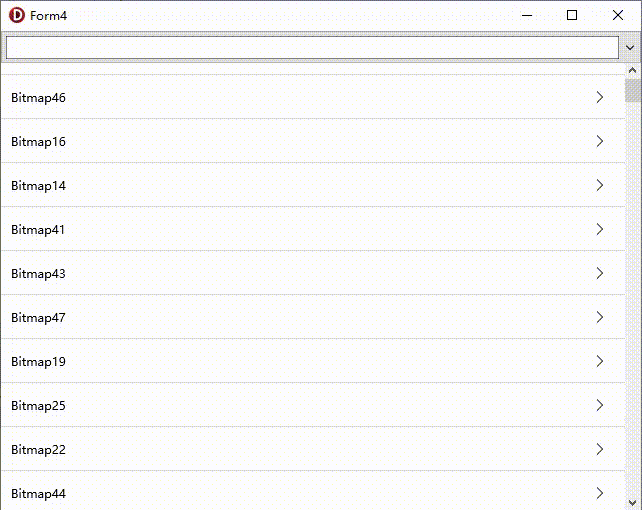The image size is (642, 510).
Task: Click the chevron arrow beside Bitmap43
Action: [x=600, y=273]
